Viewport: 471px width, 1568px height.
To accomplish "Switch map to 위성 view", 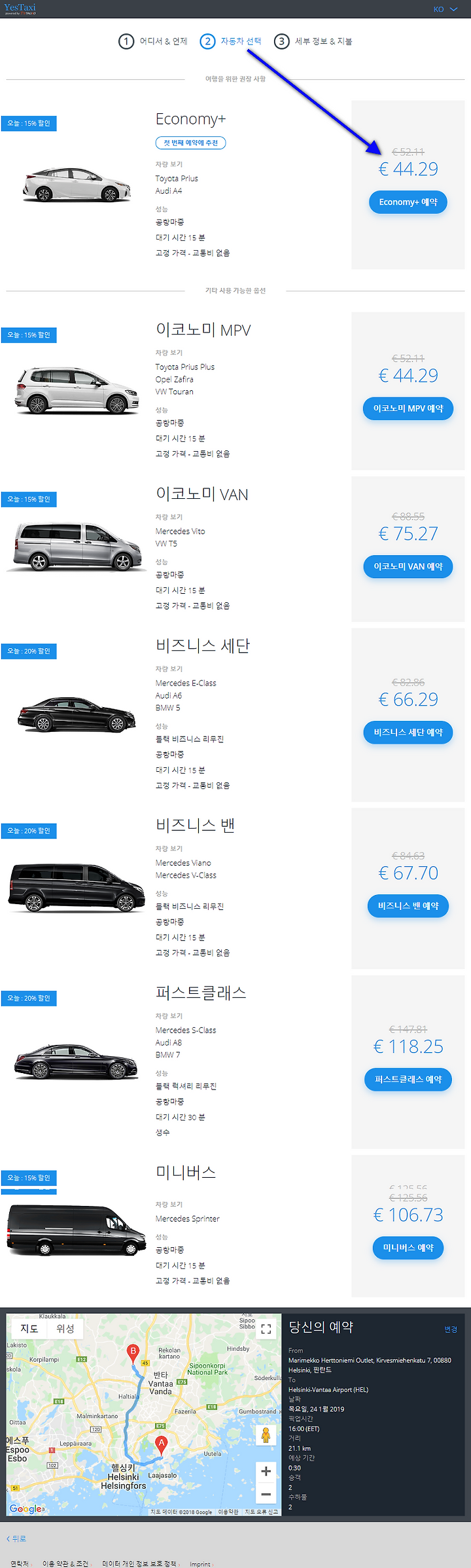I will click(65, 1328).
